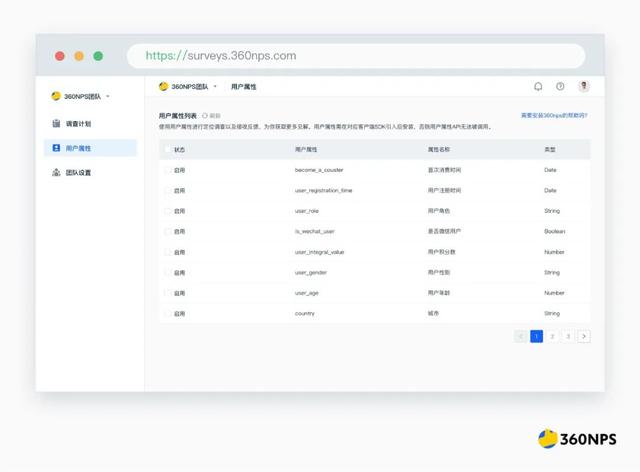640x472 pixels.
Task: Toggle the select-all checkbox in table header
Action: pyautogui.click(x=168, y=149)
